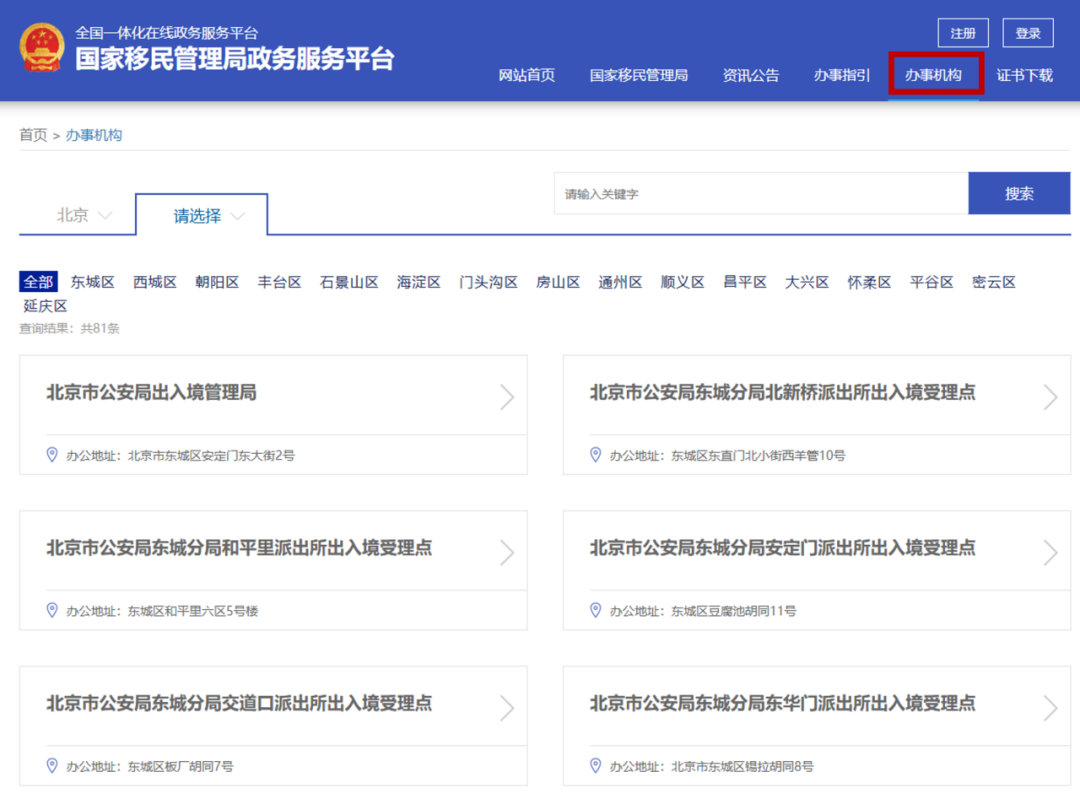Open 北京市公安局东城分局北新桥派出所出入境受理点 title
Viewport: 1080px width, 799px height.
[782, 393]
